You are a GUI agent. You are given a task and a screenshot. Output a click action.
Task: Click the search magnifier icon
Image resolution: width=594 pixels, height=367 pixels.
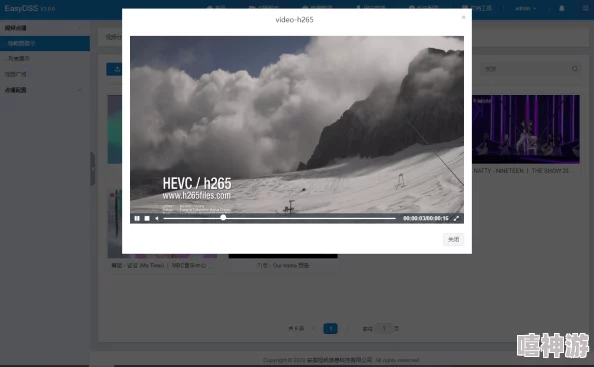click(575, 69)
